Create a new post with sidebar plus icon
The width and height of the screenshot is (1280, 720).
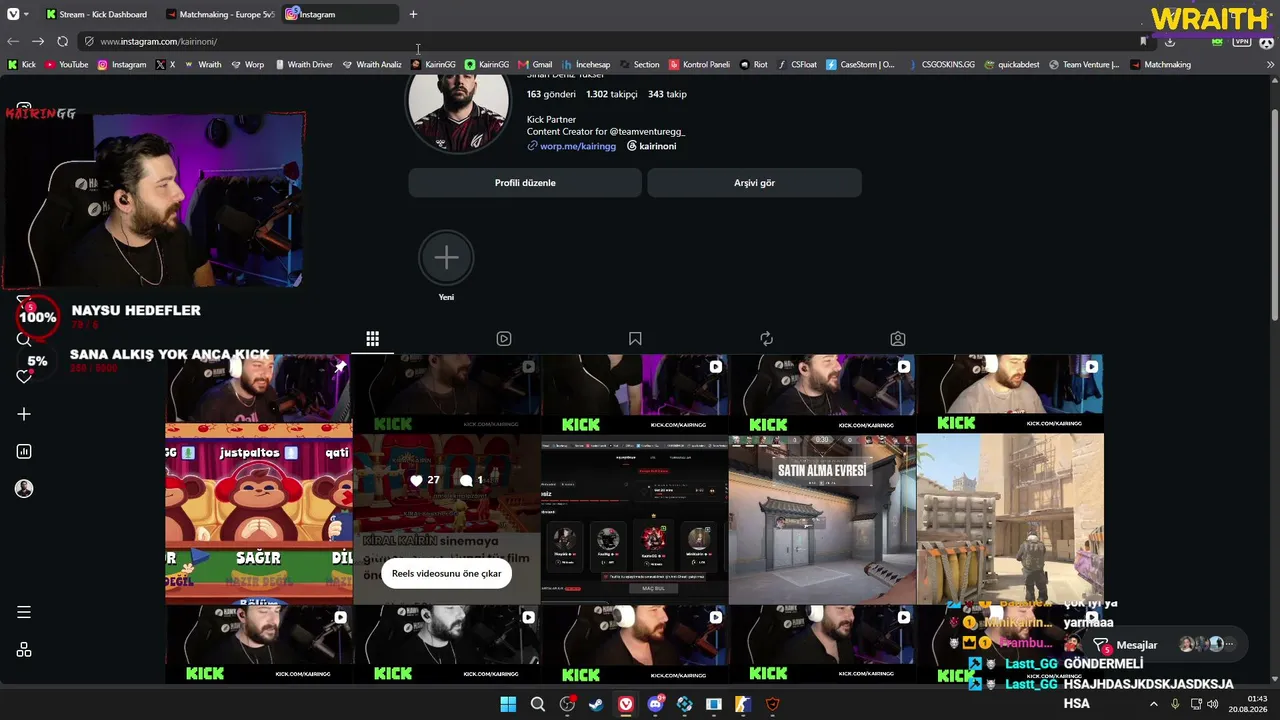[x=24, y=414]
